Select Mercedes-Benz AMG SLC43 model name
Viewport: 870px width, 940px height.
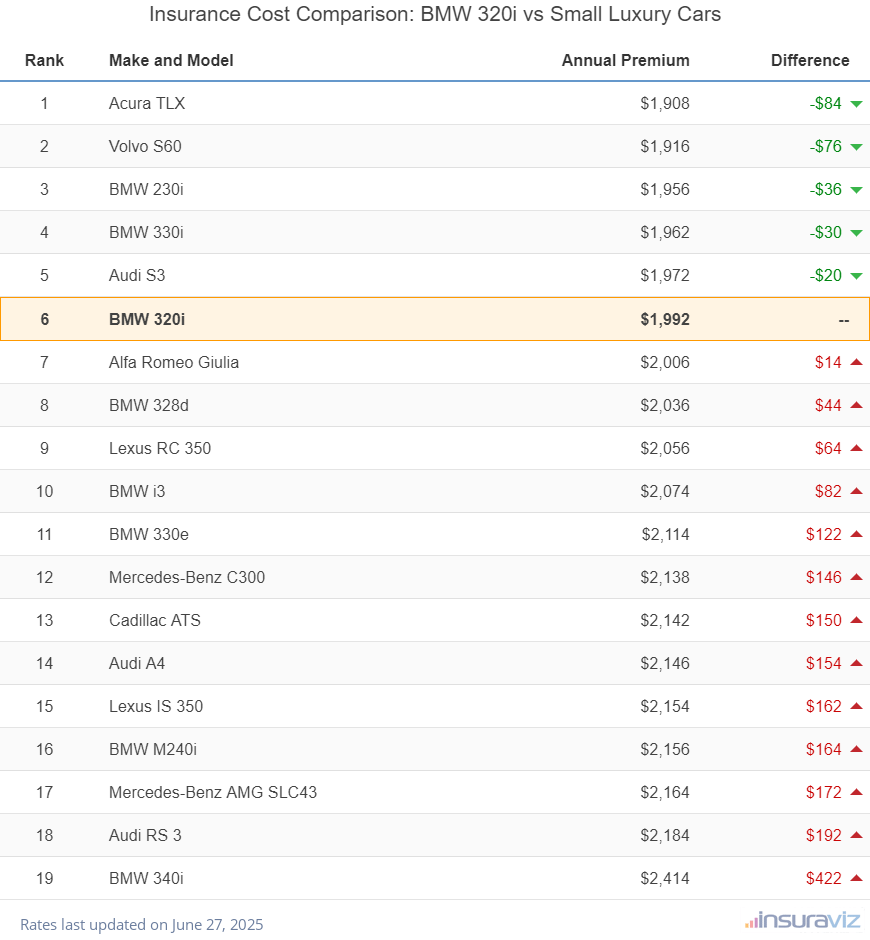click(x=213, y=793)
